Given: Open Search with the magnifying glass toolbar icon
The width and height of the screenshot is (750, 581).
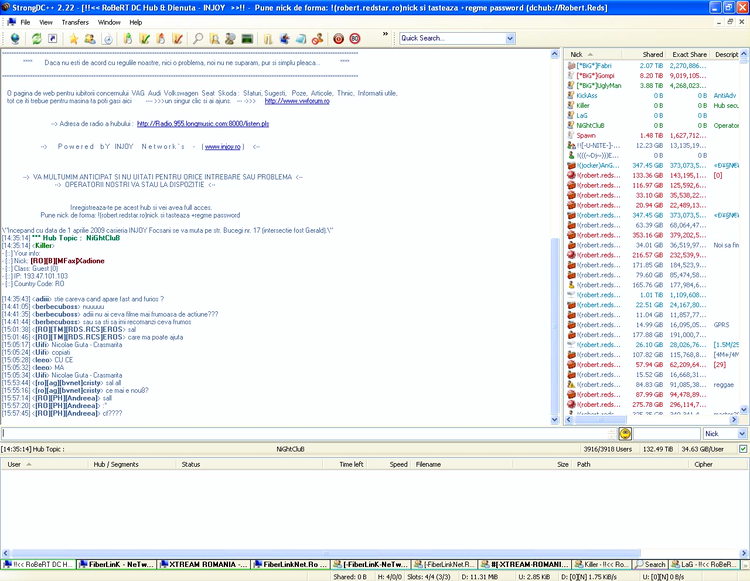Looking at the screenshot, I should coord(198,39).
